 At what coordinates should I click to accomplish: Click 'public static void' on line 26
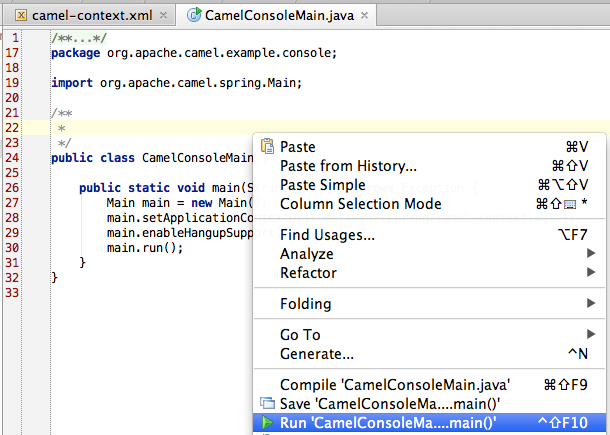(x=142, y=188)
